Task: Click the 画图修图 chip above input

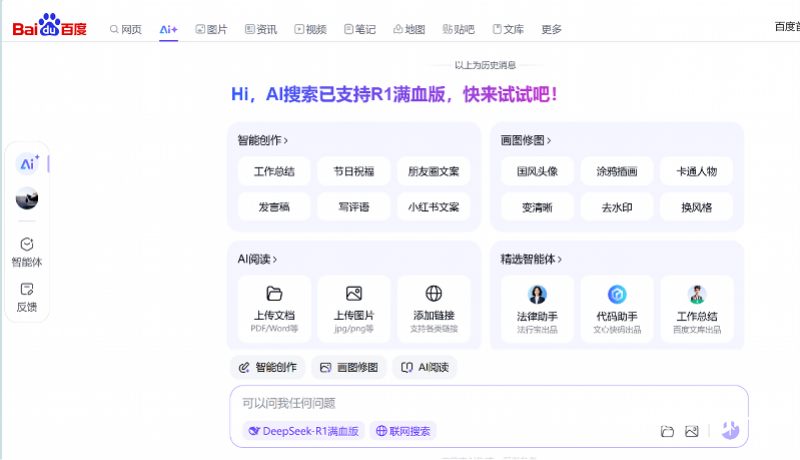Action: coord(349,367)
